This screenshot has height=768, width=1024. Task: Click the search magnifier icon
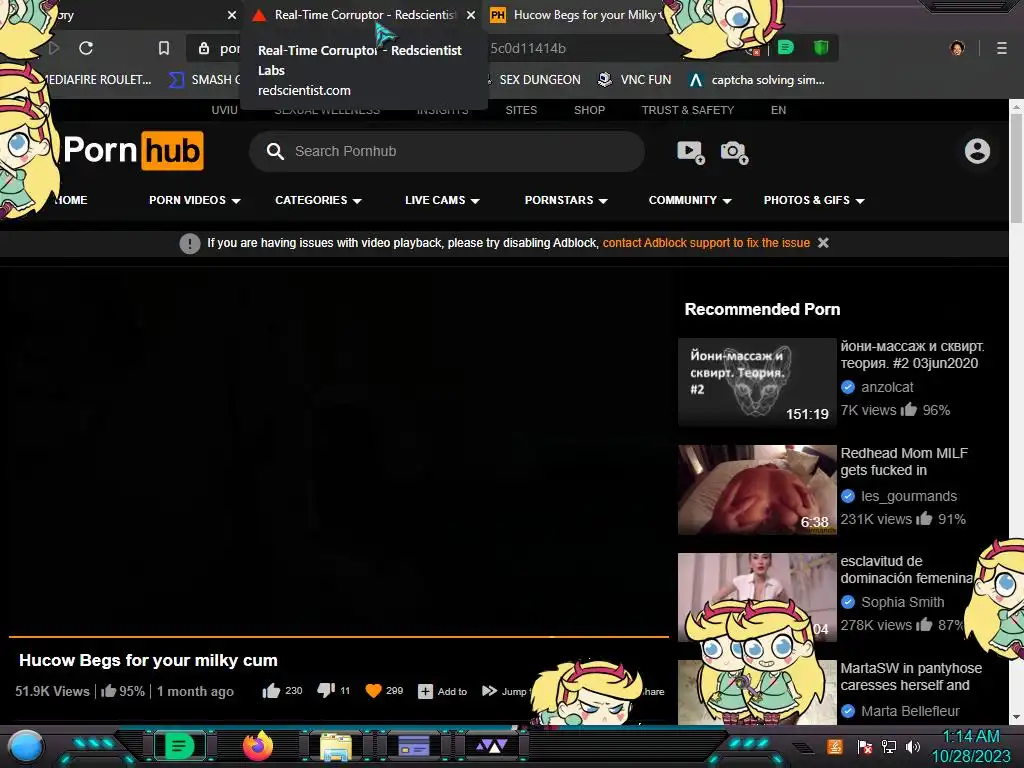coord(275,152)
